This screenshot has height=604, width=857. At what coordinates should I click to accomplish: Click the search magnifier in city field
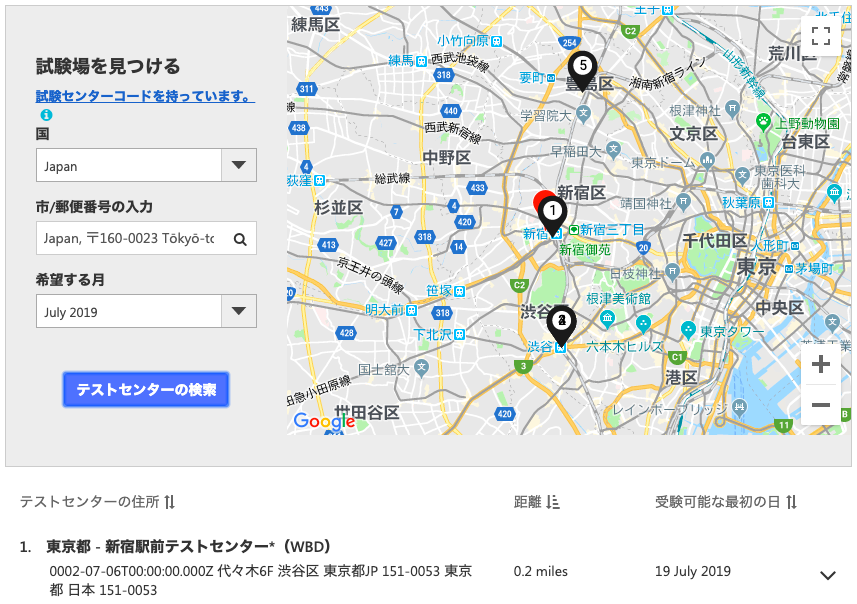click(240, 239)
